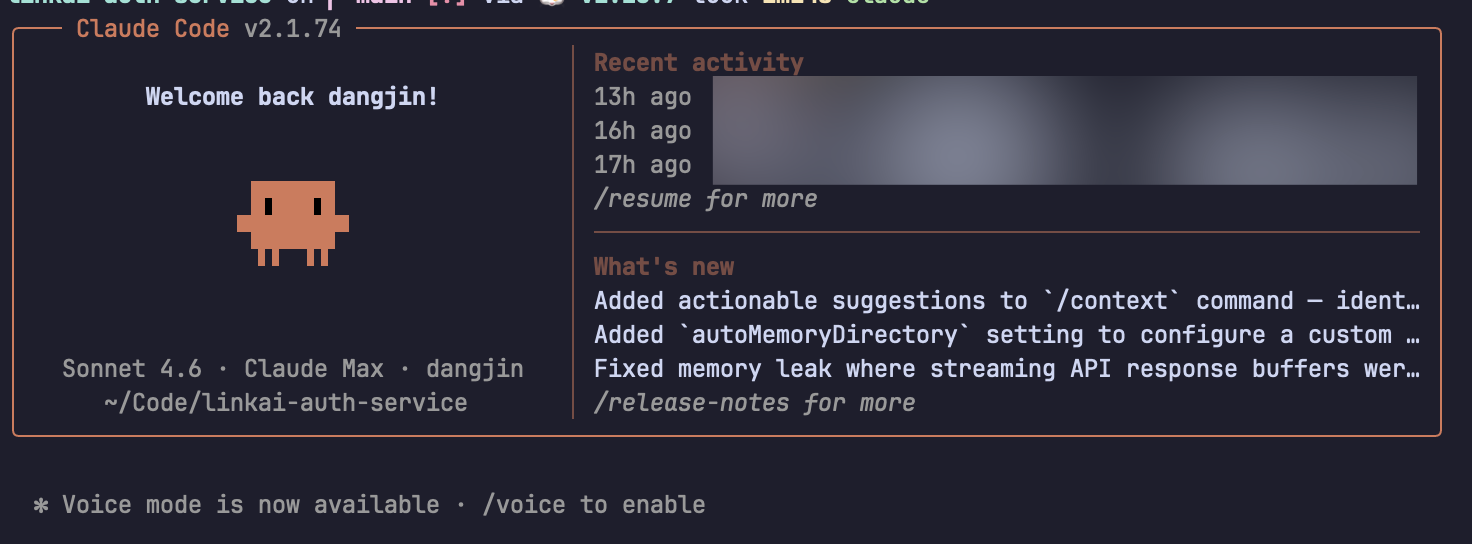Select the v2.1.74 version number

(292, 29)
